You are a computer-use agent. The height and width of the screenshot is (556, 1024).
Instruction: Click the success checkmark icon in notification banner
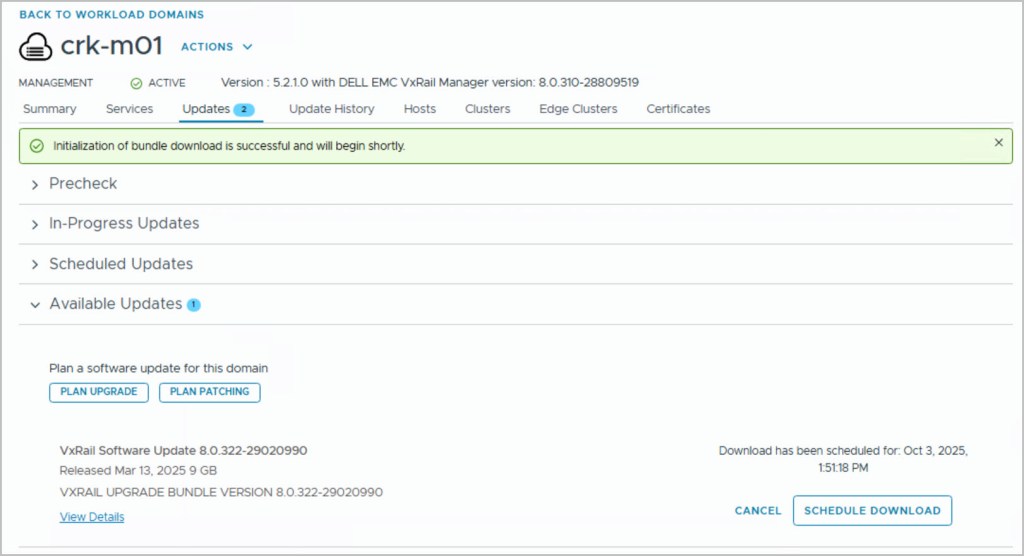[36, 146]
